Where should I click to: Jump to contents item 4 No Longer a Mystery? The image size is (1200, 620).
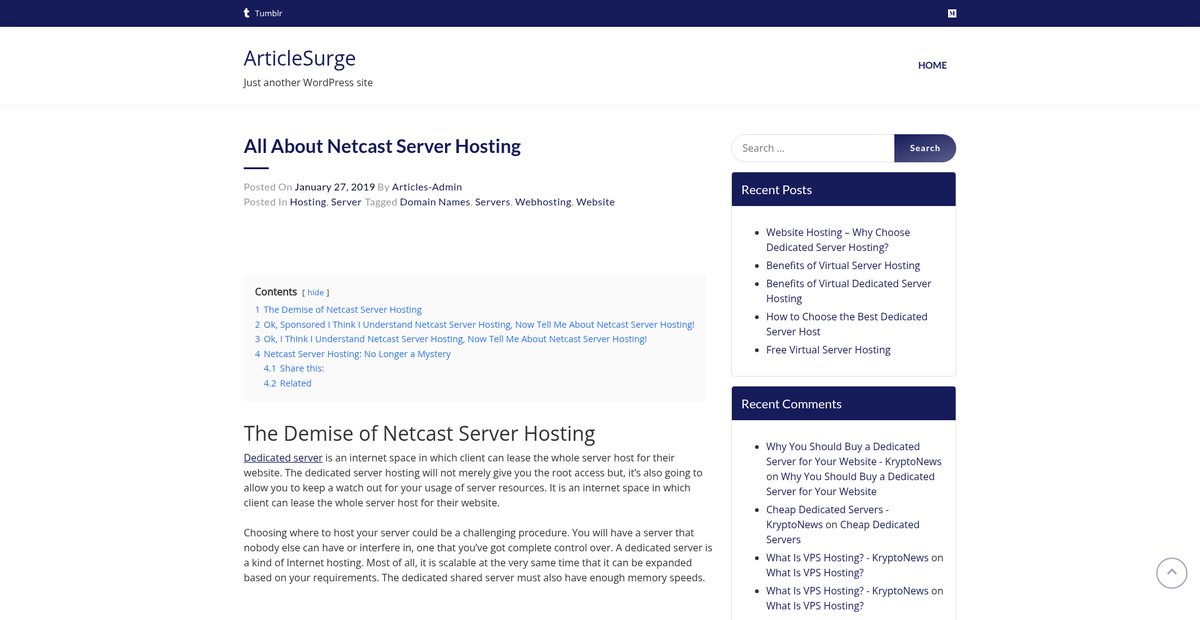pos(353,354)
